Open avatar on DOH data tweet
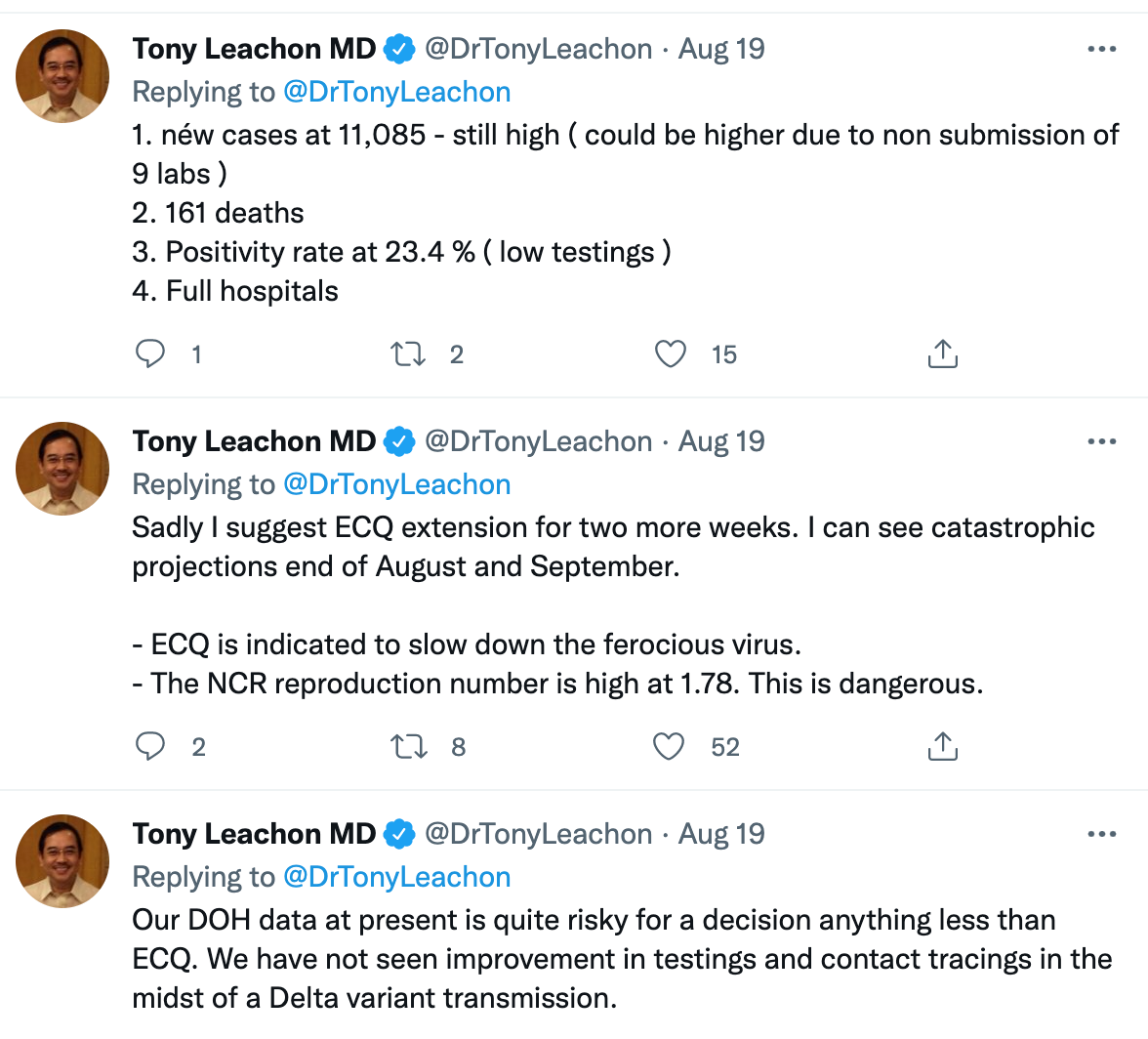 [x=62, y=861]
